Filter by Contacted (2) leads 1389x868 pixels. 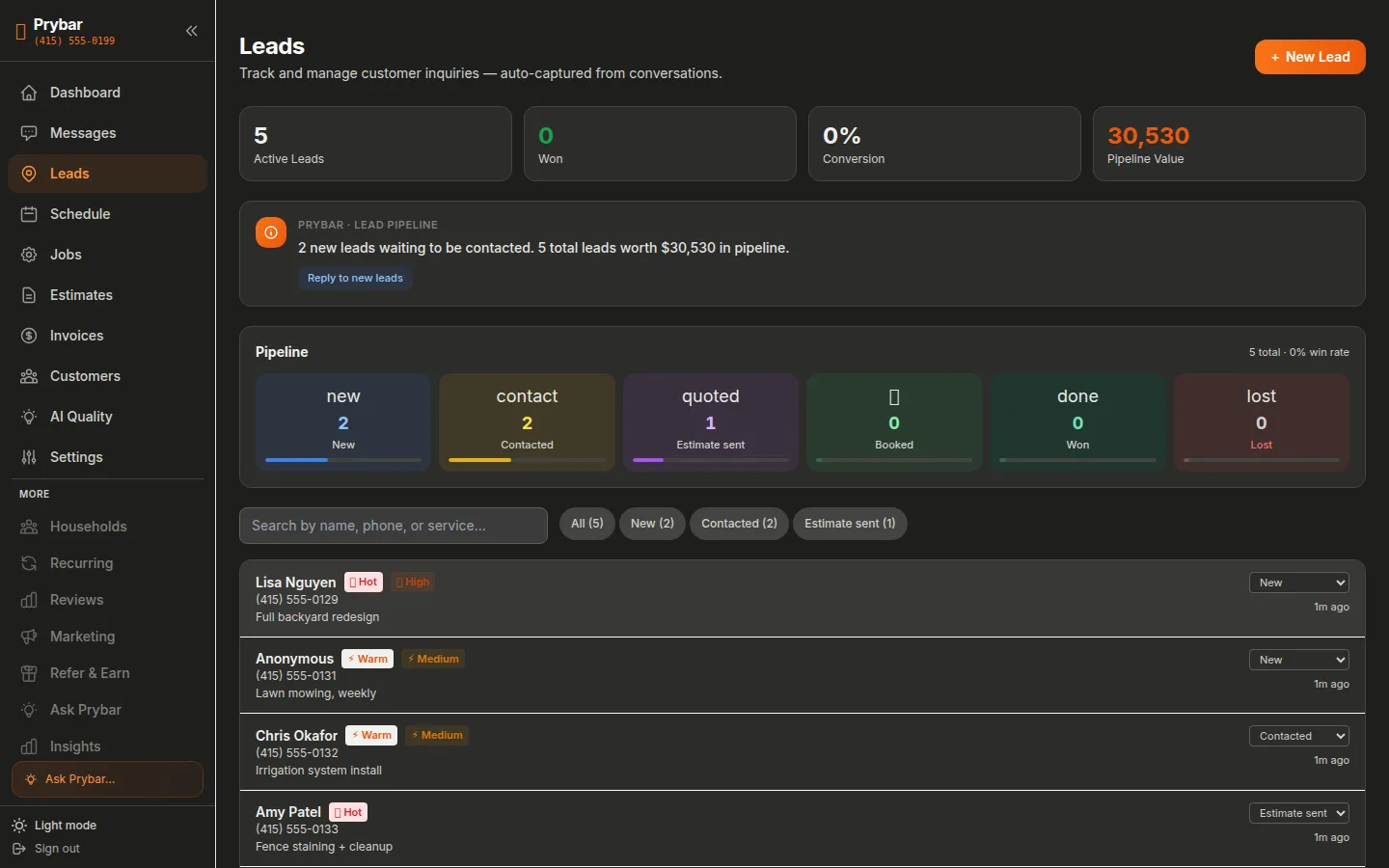739,524
